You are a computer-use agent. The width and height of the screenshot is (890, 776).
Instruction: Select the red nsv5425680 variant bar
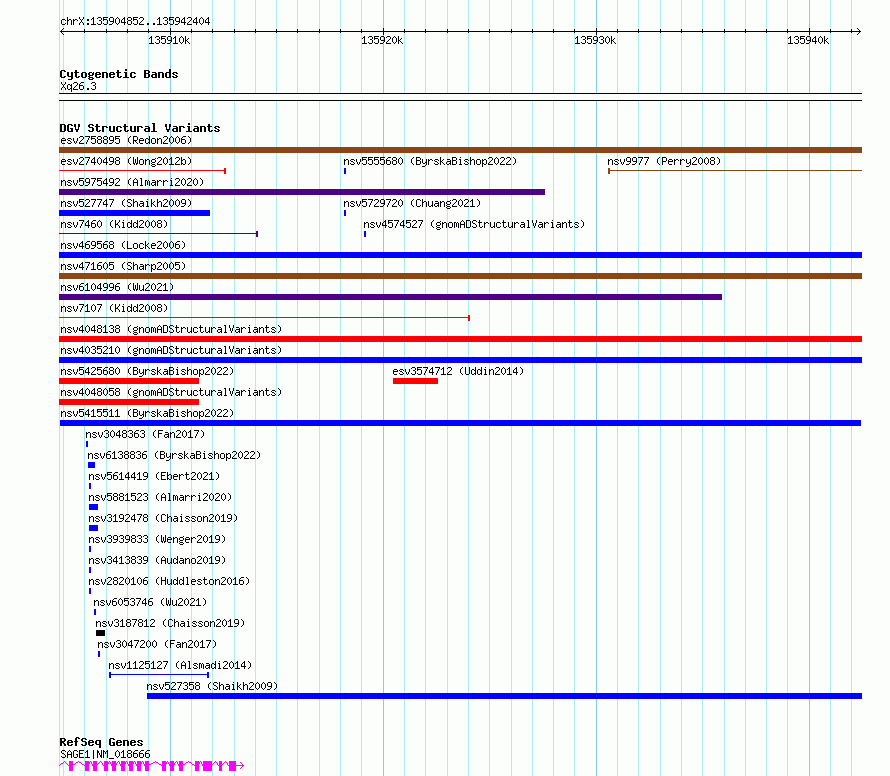129,381
